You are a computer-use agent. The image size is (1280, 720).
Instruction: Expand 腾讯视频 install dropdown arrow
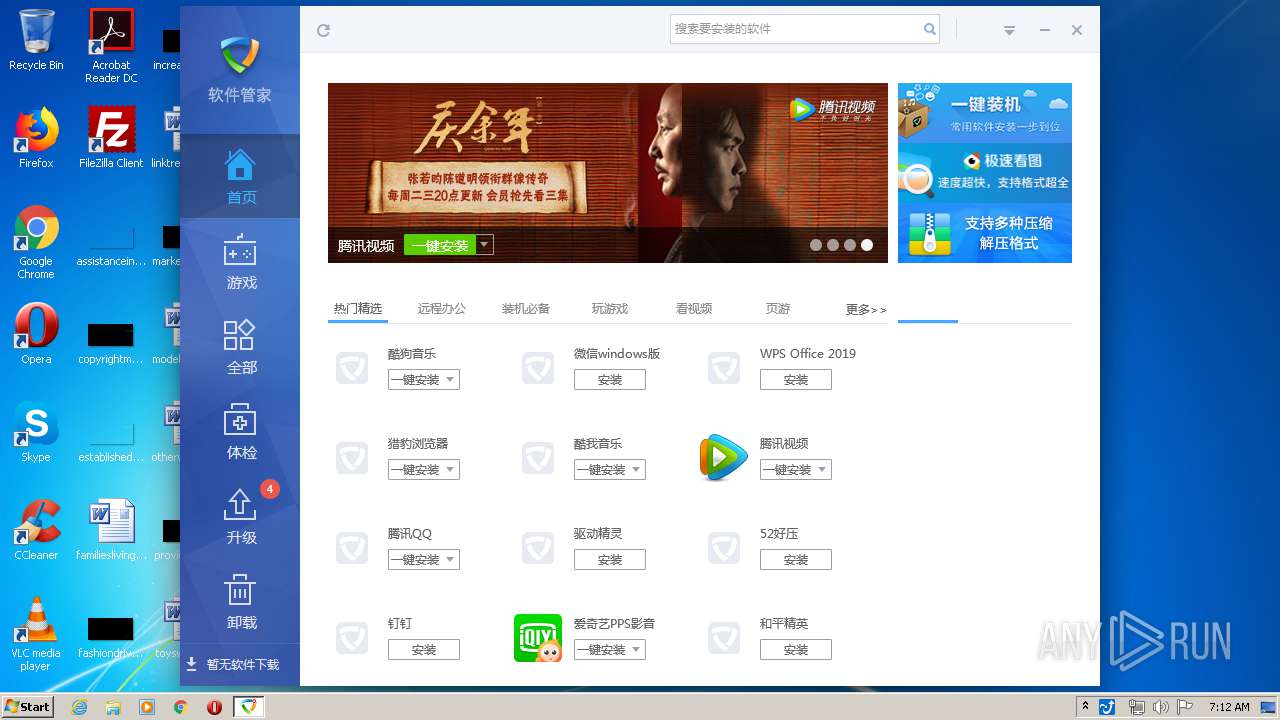(823, 470)
